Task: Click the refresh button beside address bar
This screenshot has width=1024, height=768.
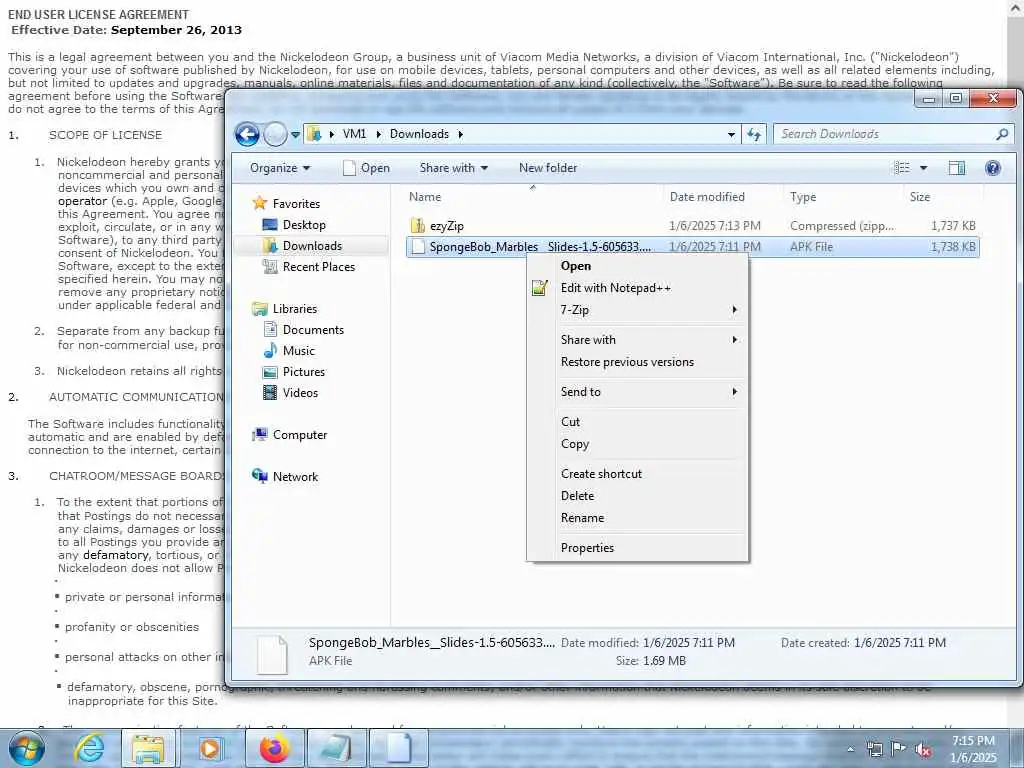Action: (x=754, y=134)
